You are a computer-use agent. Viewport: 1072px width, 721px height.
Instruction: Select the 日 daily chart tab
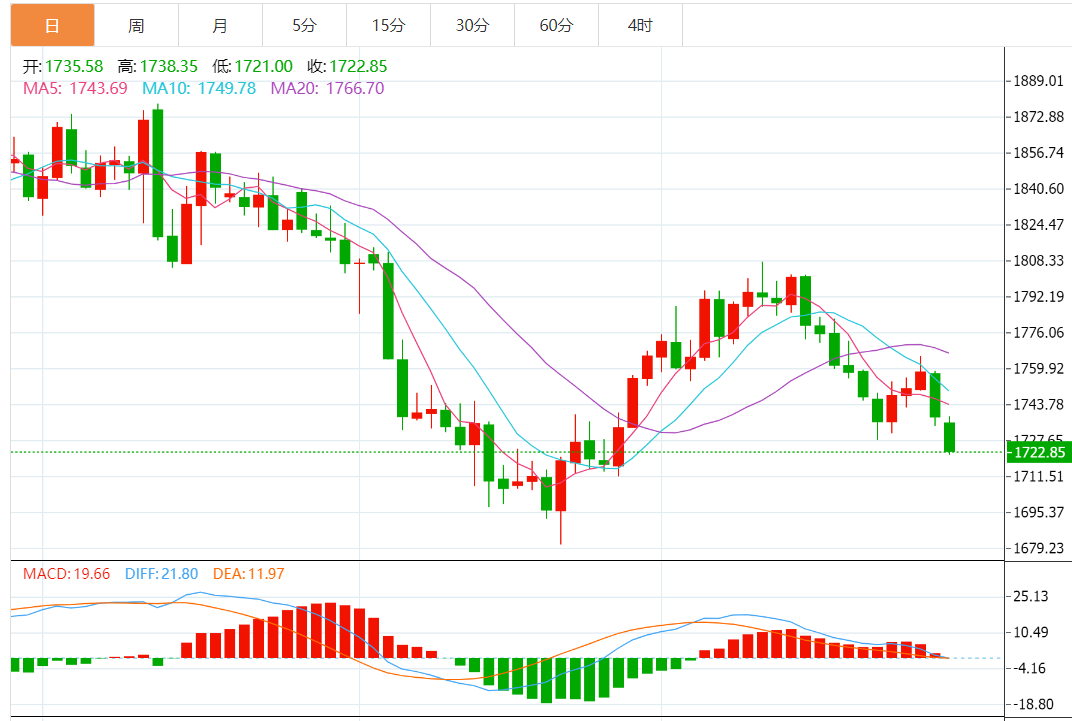(53, 25)
